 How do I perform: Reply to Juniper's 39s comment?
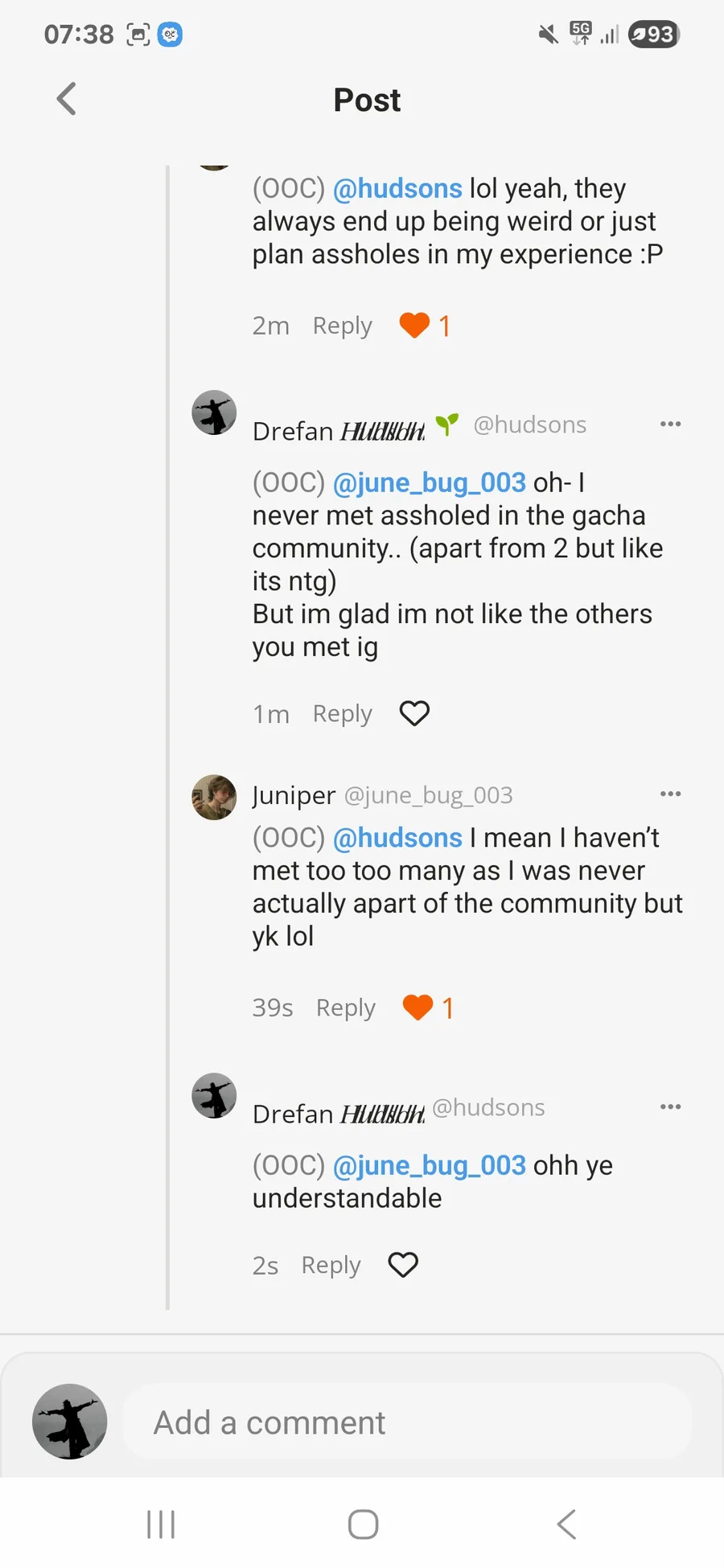point(345,1008)
